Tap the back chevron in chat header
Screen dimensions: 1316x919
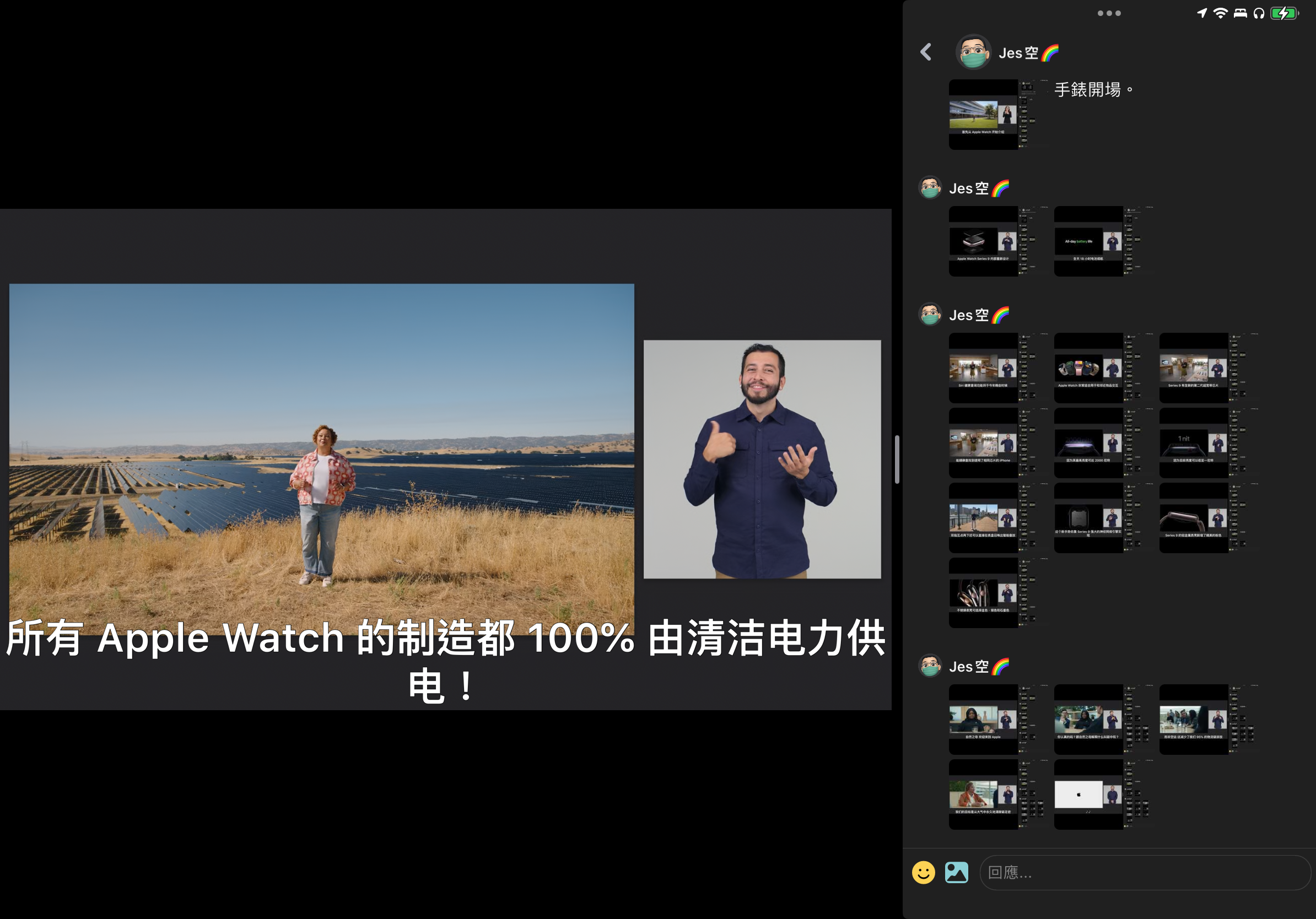926,52
